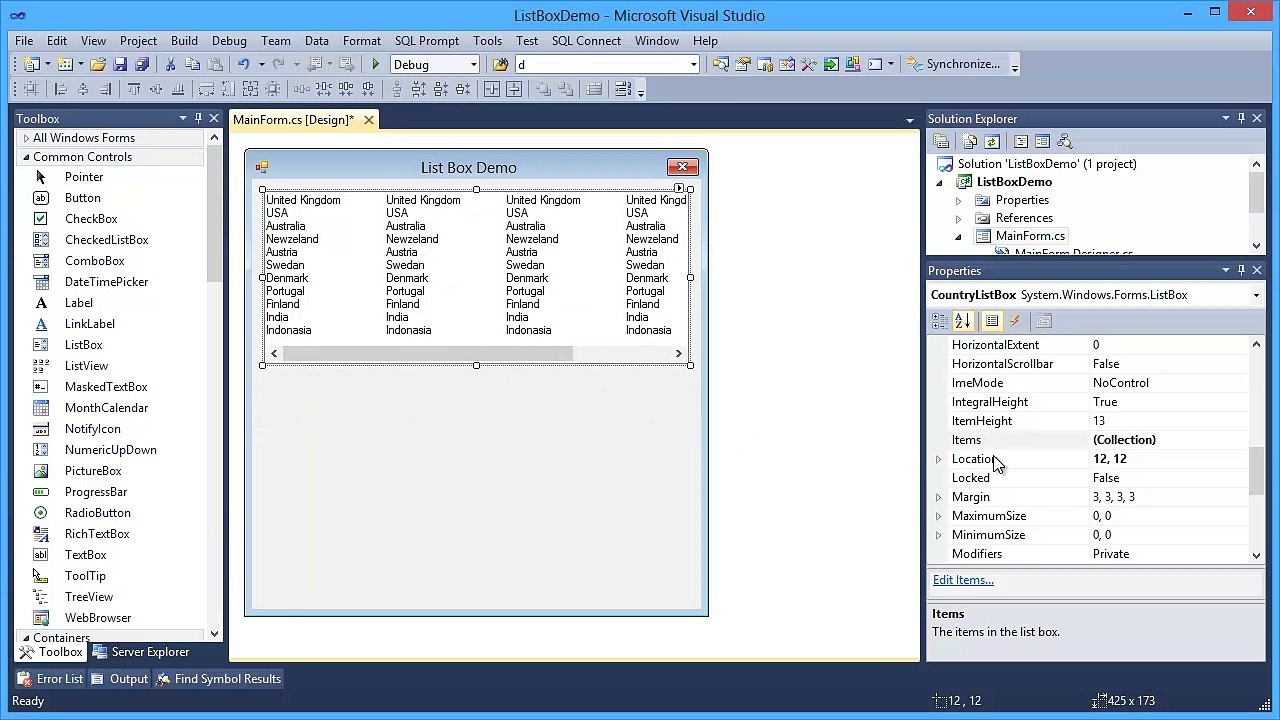1280x720 pixels.
Task: Click the Align Lefts layout icon
Action: click(60, 89)
